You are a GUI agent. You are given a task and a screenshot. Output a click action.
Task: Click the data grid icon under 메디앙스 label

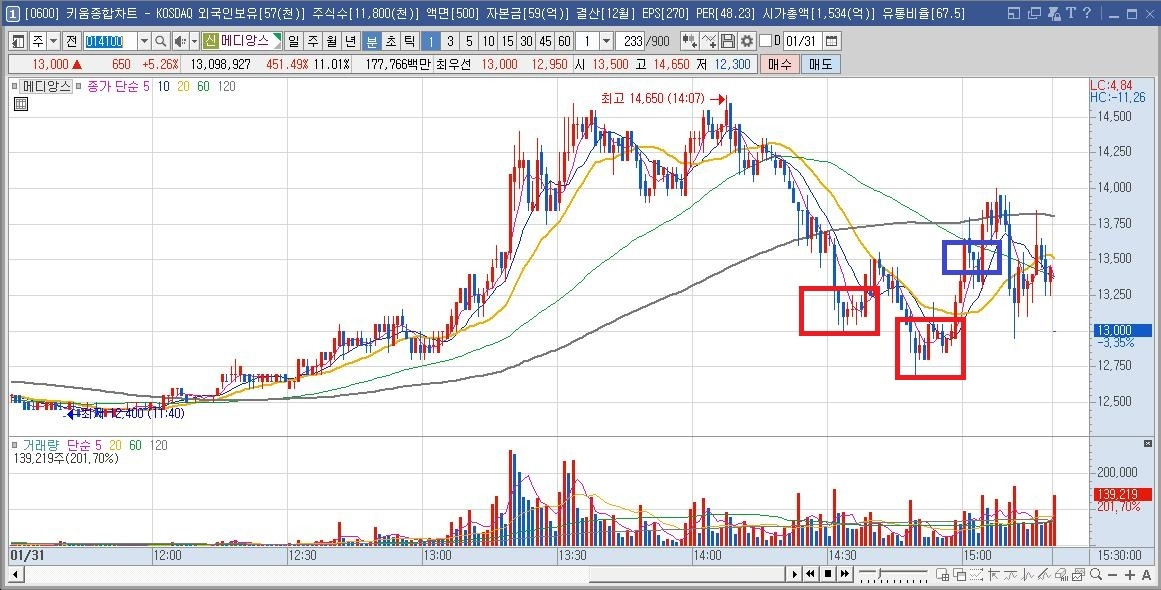(x=21, y=104)
